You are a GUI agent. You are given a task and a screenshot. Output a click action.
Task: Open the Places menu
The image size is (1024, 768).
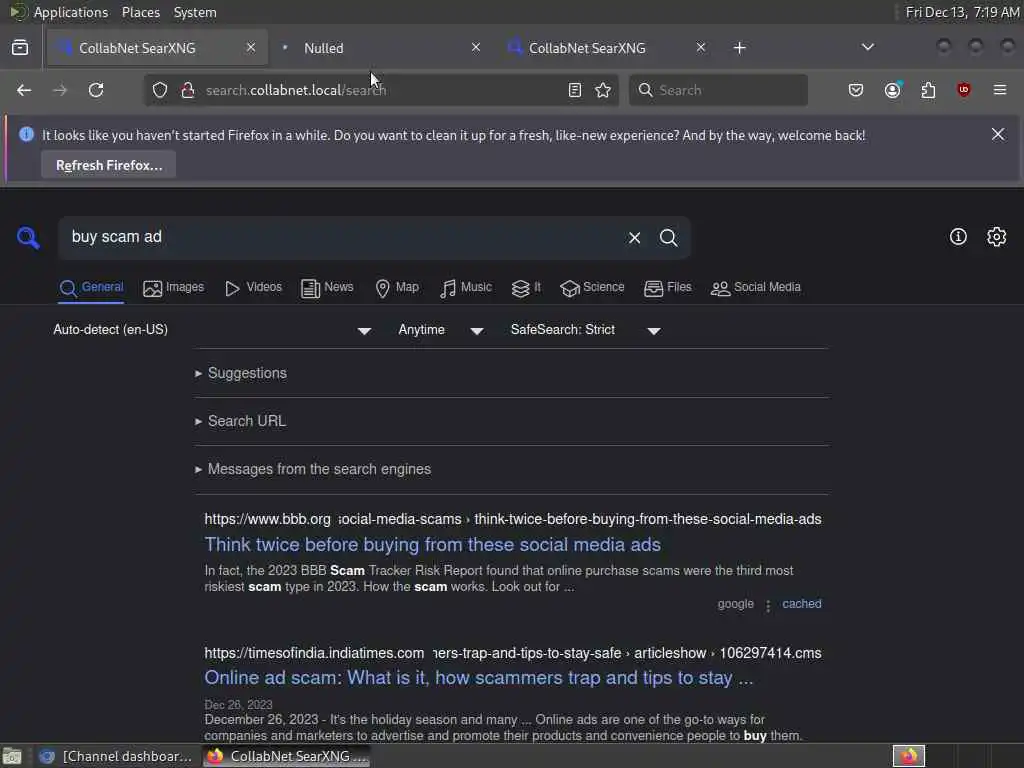click(141, 12)
